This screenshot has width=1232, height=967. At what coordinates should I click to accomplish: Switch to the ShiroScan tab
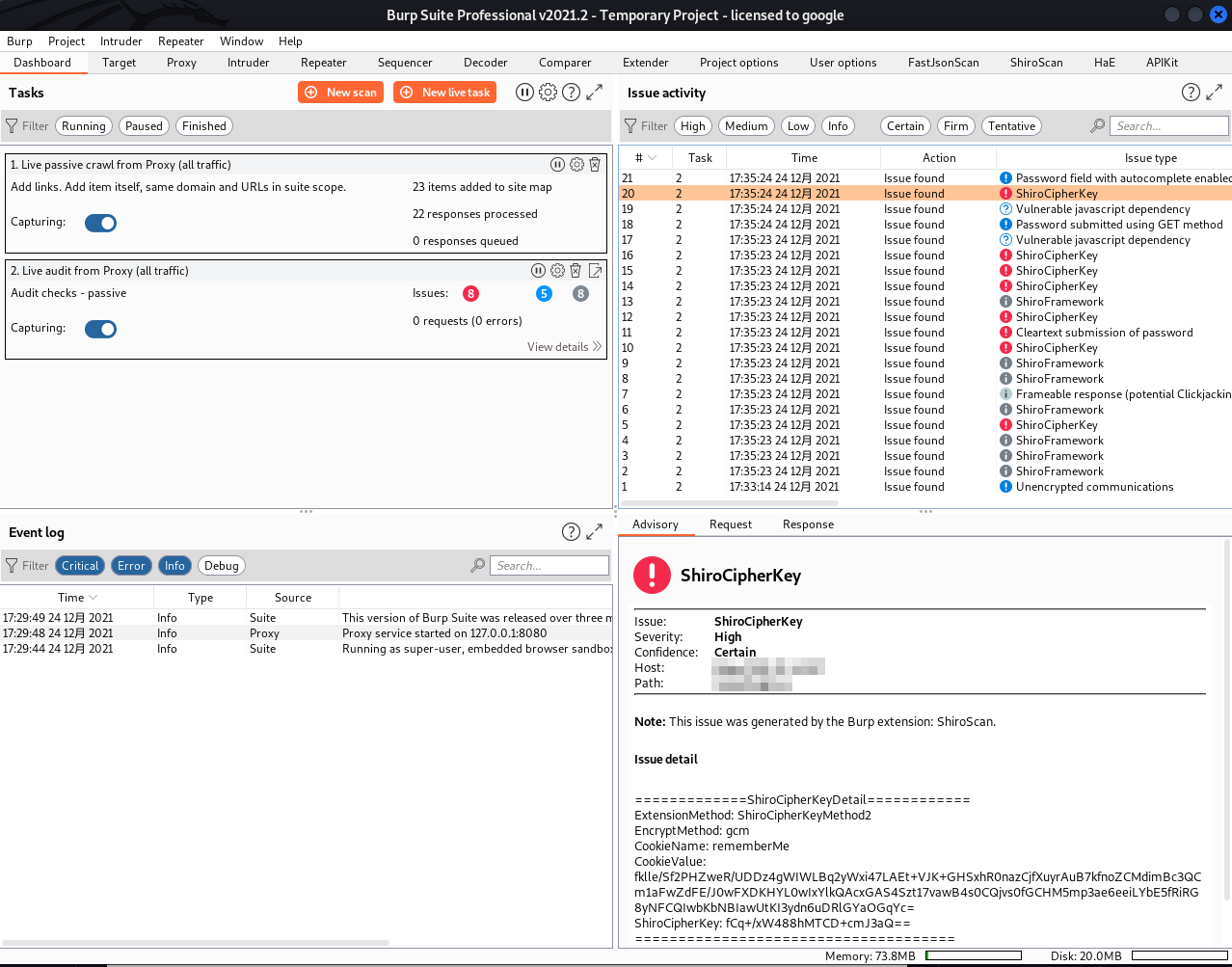1036,62
